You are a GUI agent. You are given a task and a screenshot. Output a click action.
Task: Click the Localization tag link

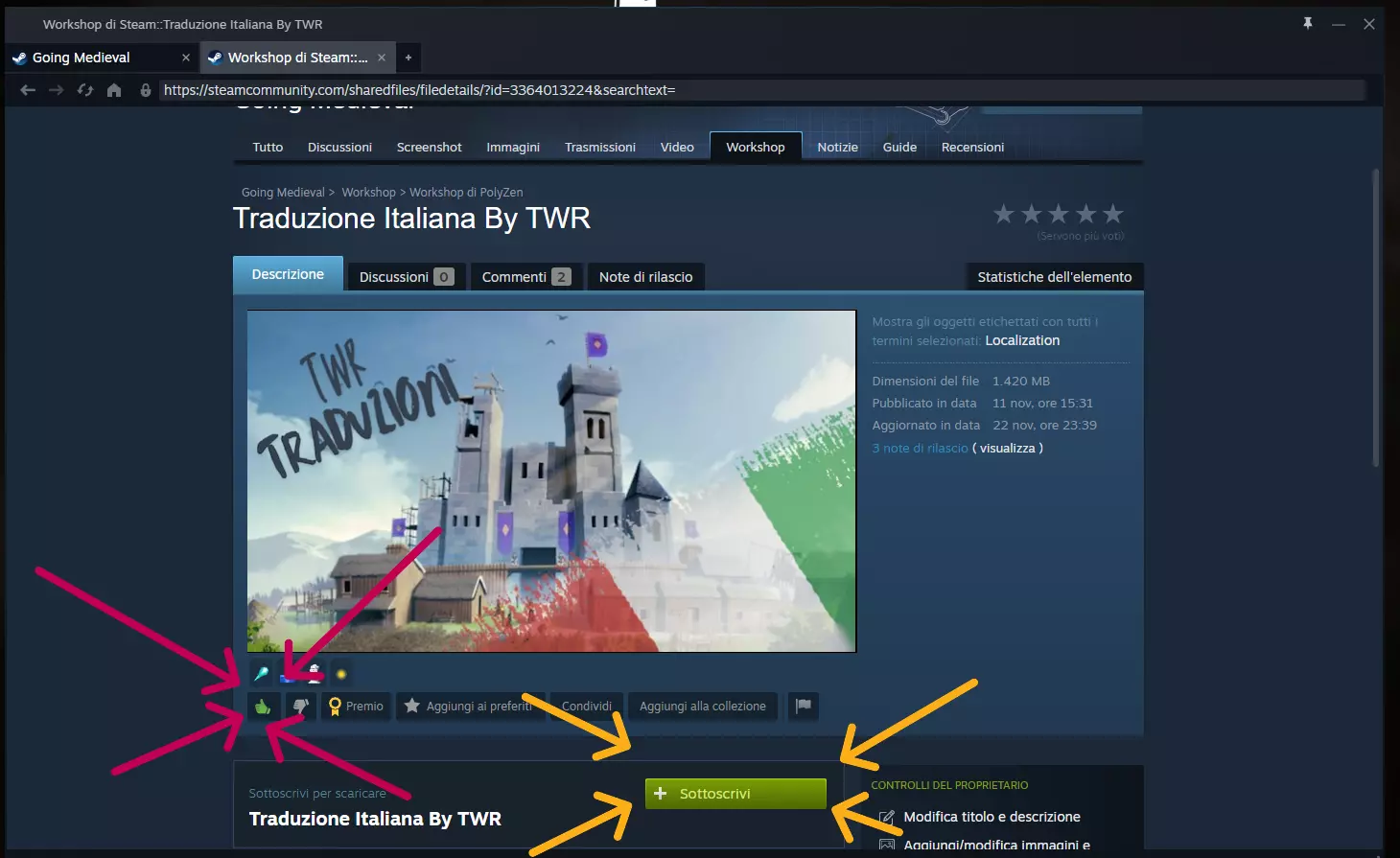[1022, 340]
